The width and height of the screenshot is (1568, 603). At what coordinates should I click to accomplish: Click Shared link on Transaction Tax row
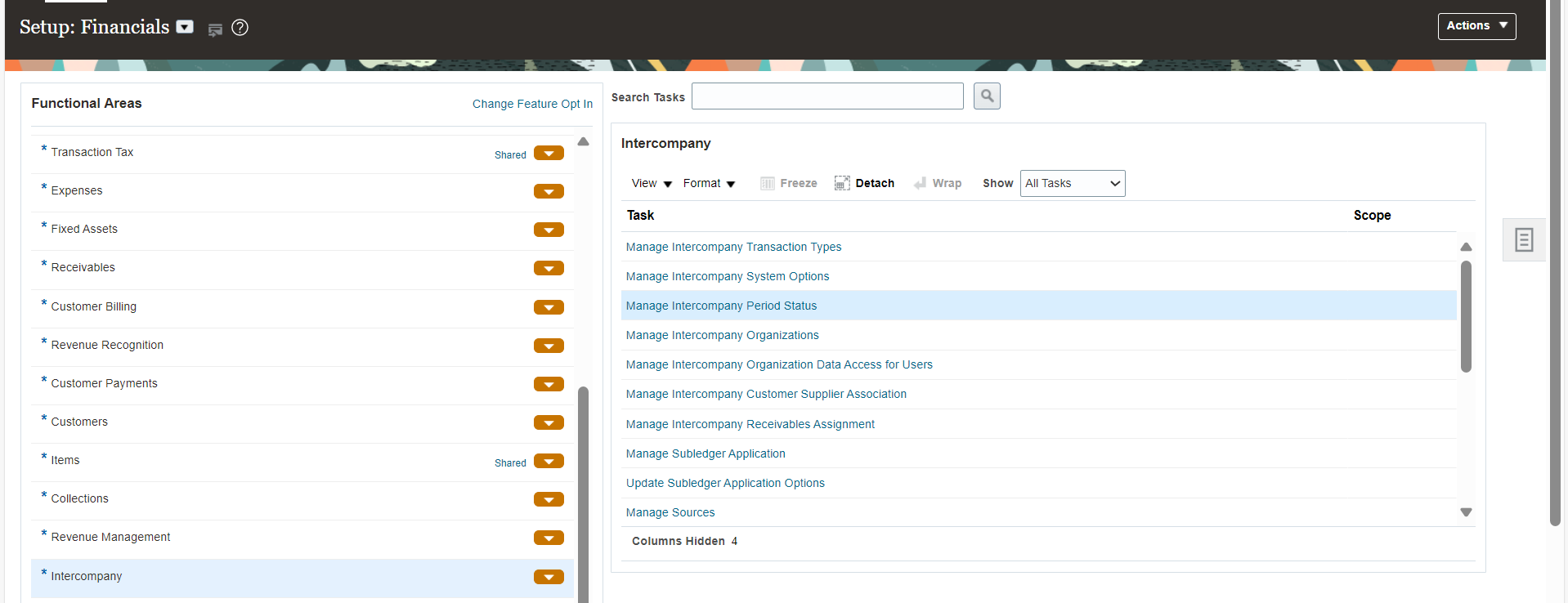click(x=510, y=155)
